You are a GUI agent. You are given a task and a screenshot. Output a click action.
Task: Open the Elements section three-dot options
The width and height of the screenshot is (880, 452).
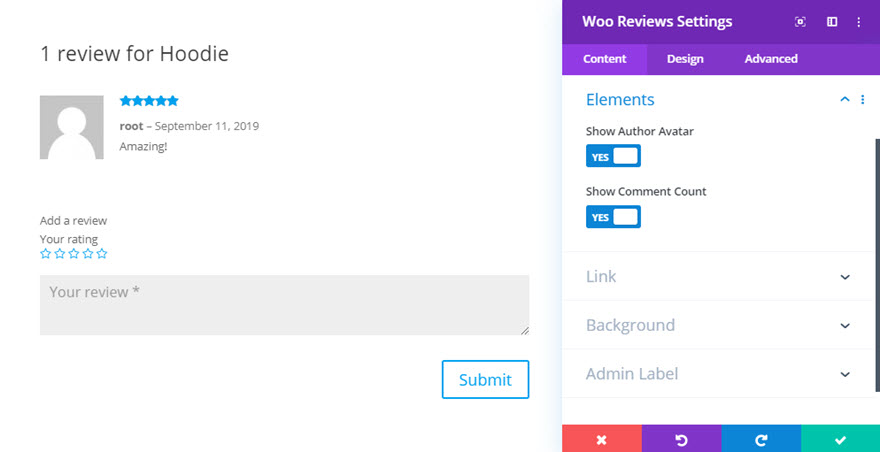point(863,99)
